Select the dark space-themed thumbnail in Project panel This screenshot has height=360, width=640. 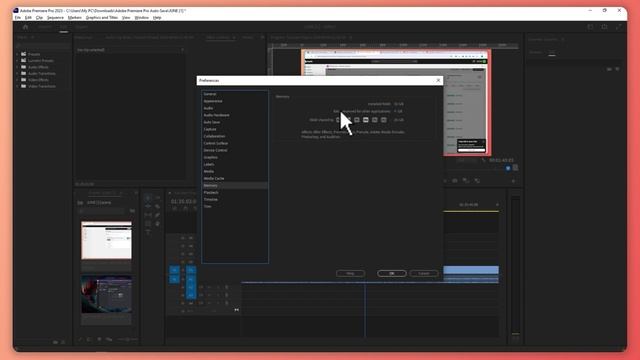pos(107,294)
